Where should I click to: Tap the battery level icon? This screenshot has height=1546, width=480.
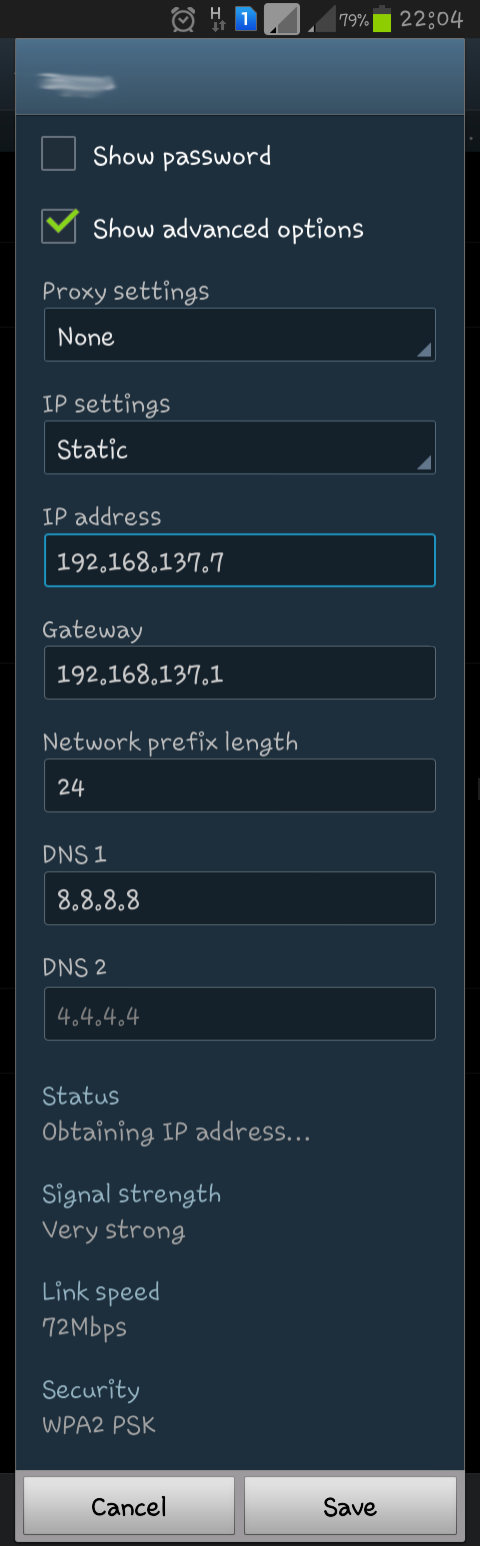point(381,19)
